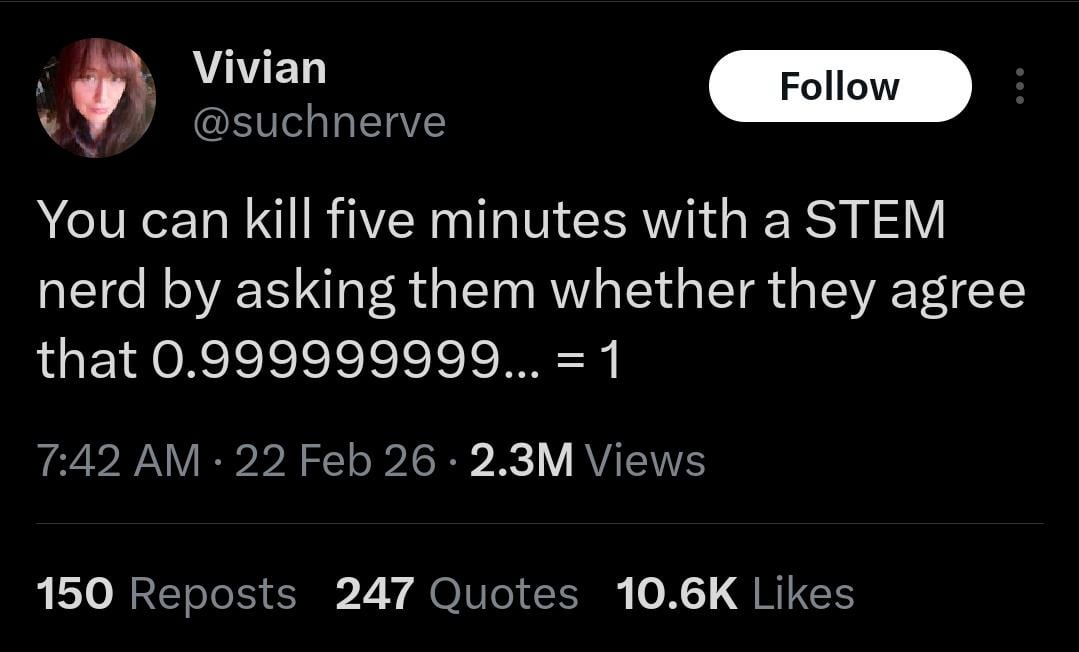Open Vivian's profile picture
Image resolution: width=1079 pixels, height=652 pixels.
96,98
